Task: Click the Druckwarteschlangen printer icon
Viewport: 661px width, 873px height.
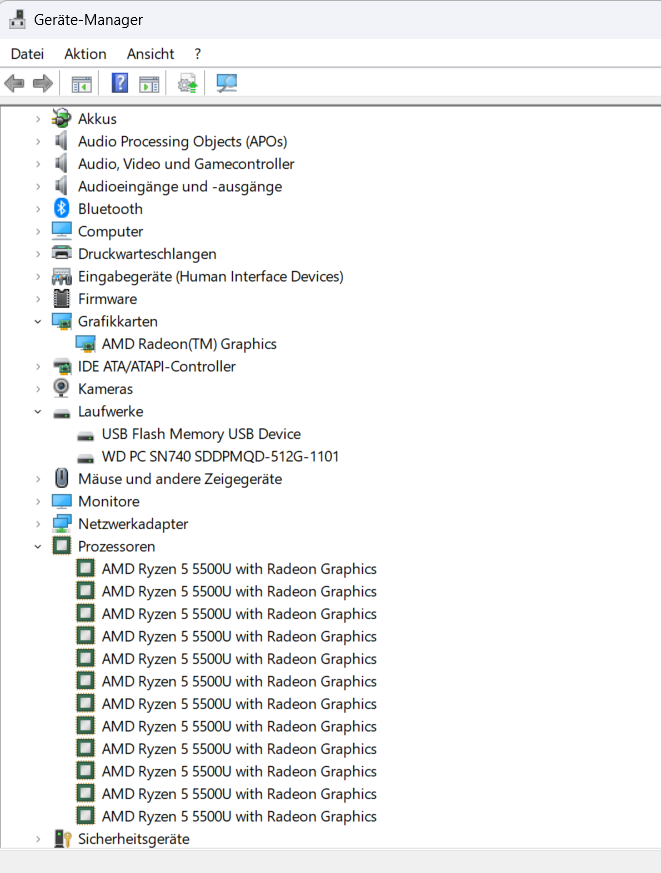Action: click(61, 253)
